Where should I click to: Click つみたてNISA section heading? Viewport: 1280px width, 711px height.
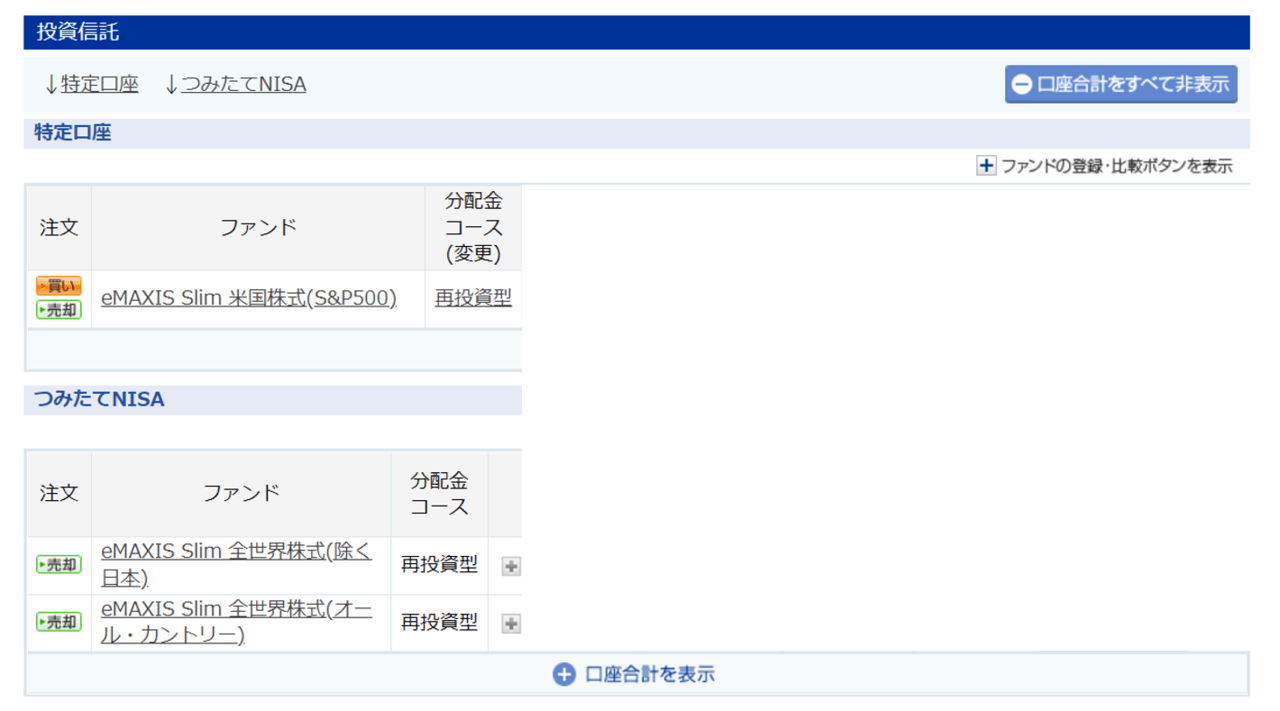pyautogui.click(x=99, y=399)
